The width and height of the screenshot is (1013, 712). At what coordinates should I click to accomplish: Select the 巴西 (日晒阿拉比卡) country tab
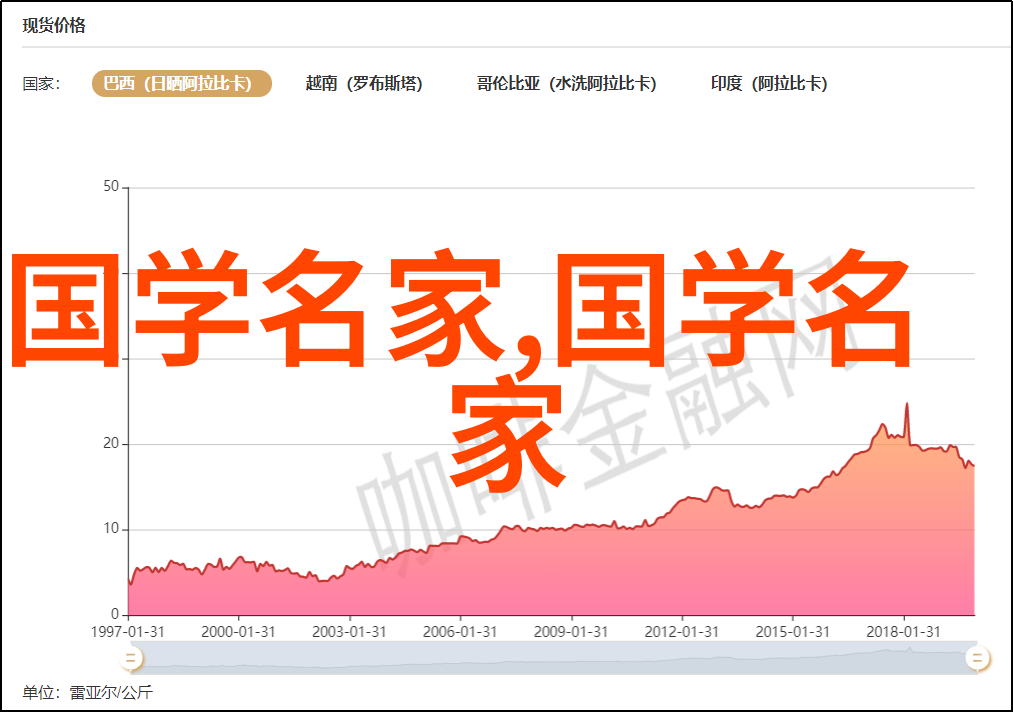(x=182, y=84)
